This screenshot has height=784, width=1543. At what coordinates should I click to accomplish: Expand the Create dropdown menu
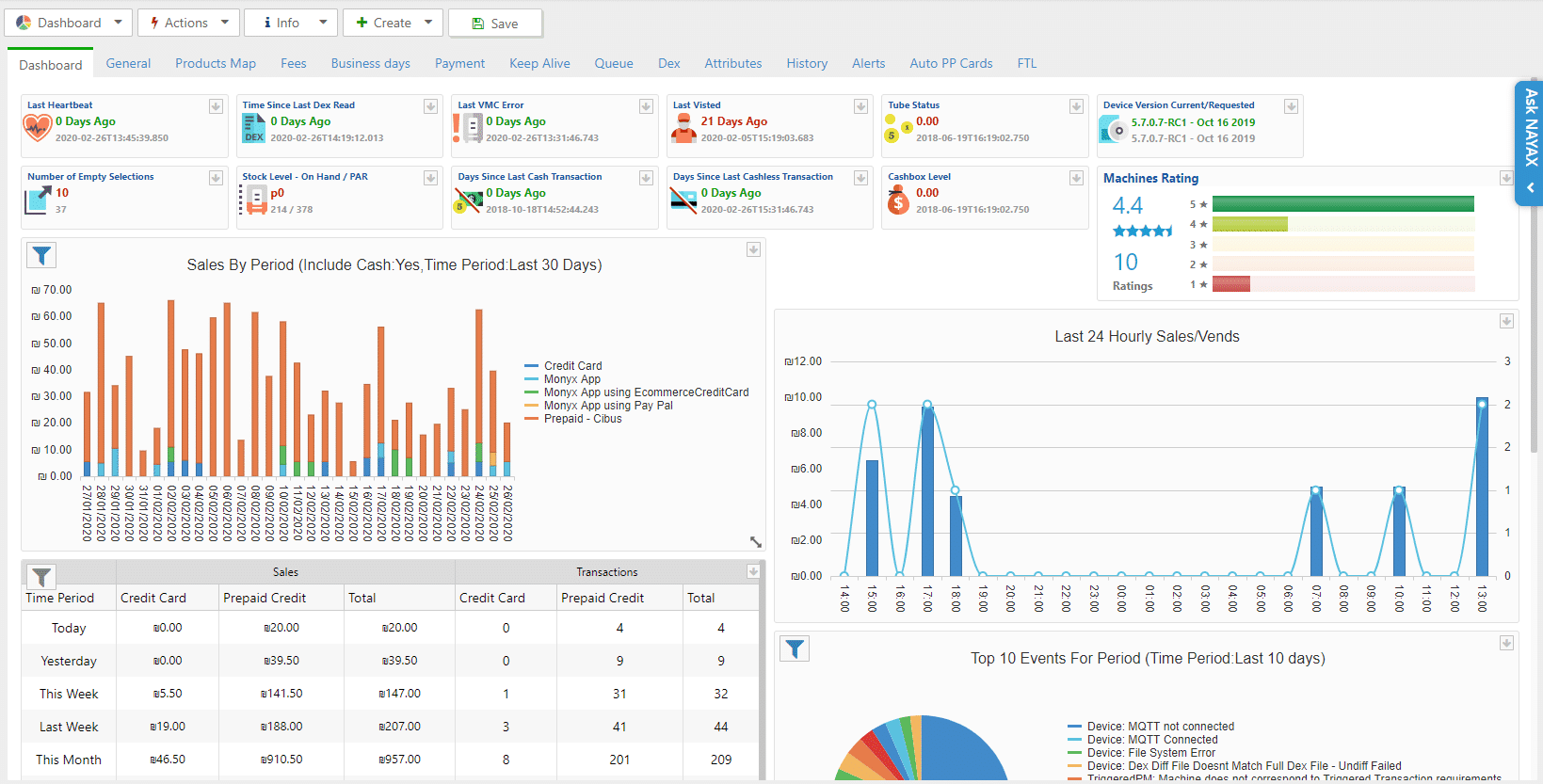point(393,23)
